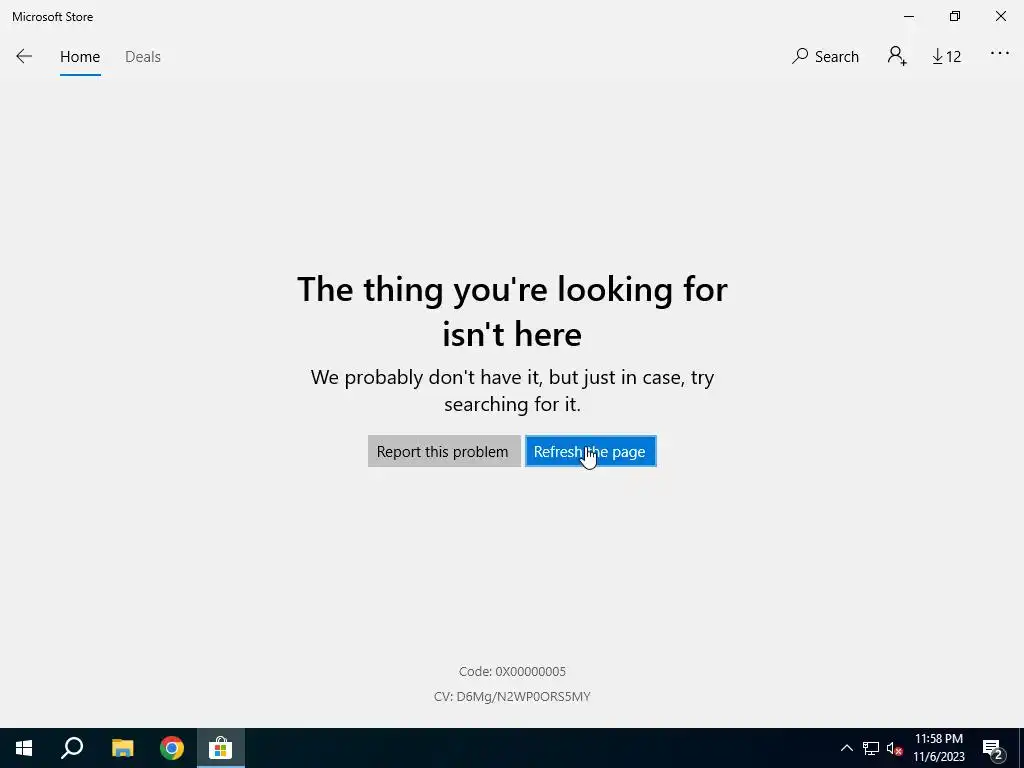Image resolution: width=1024 pixels, height=768 pixels.
Task: Open the Deals tab
Action: point(142,57)
